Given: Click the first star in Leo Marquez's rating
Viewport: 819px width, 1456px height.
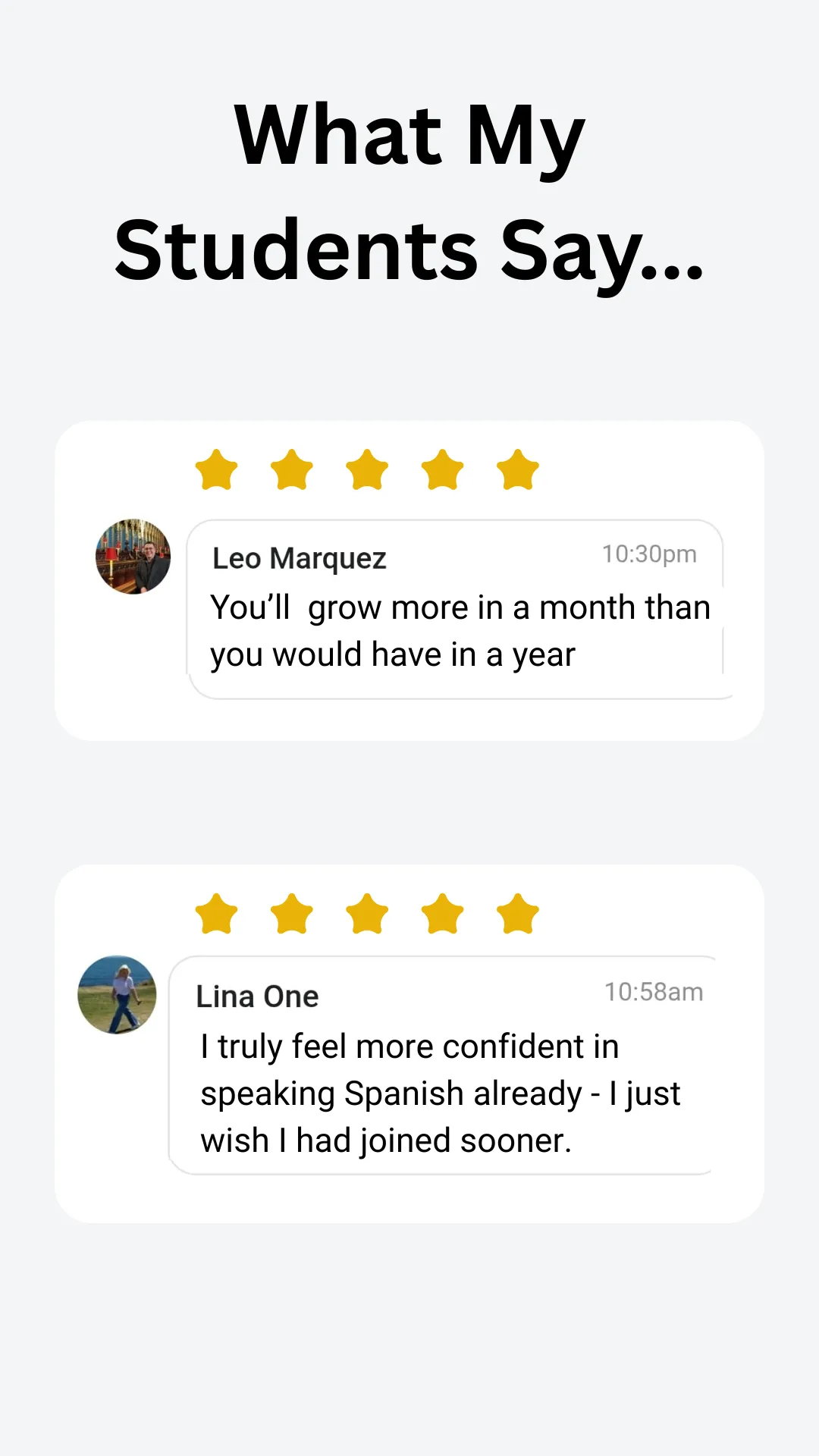Looking at the screenshot, I should 217,469.
